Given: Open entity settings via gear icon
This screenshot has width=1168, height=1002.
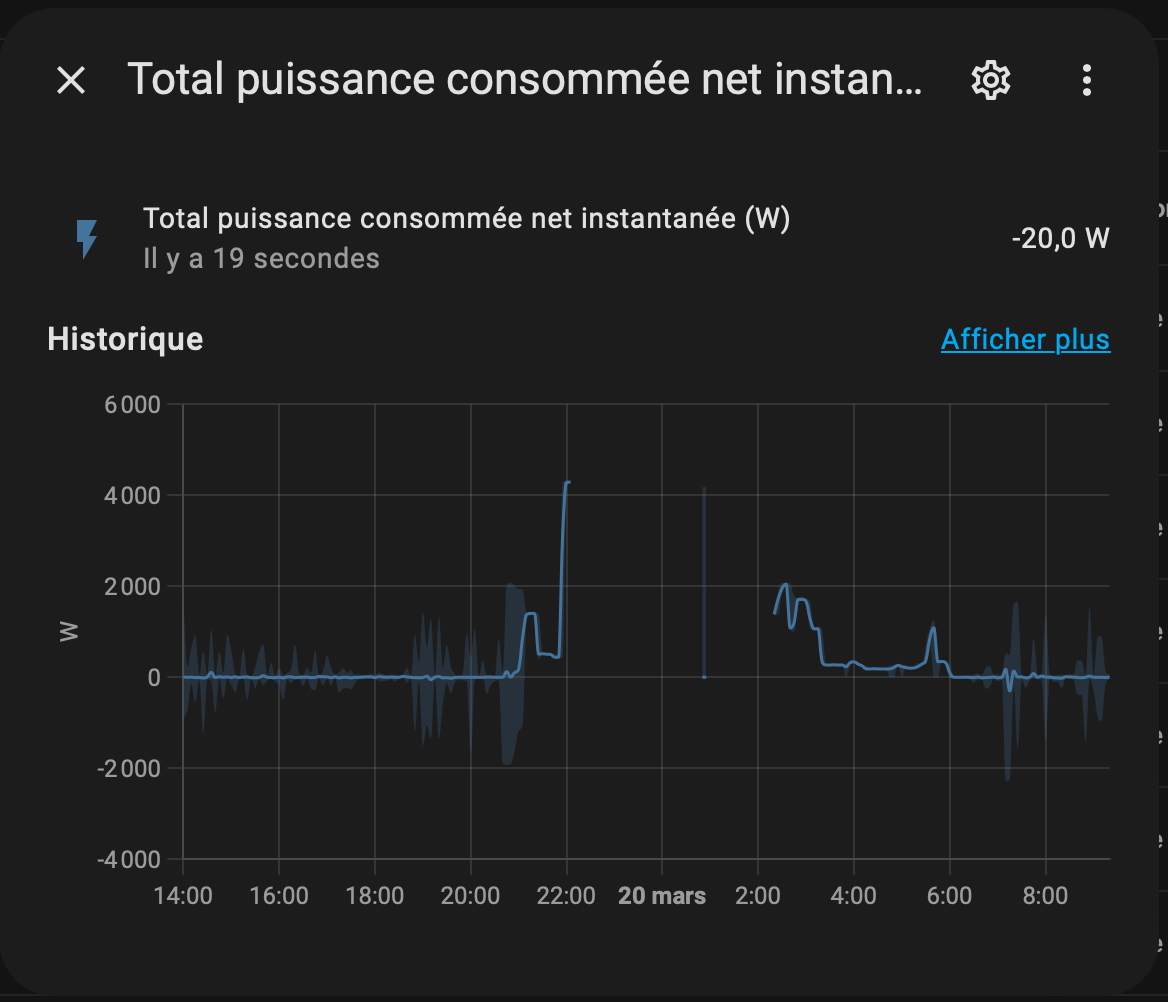Looking at the screenshot, I should click(x=991, y=80).
